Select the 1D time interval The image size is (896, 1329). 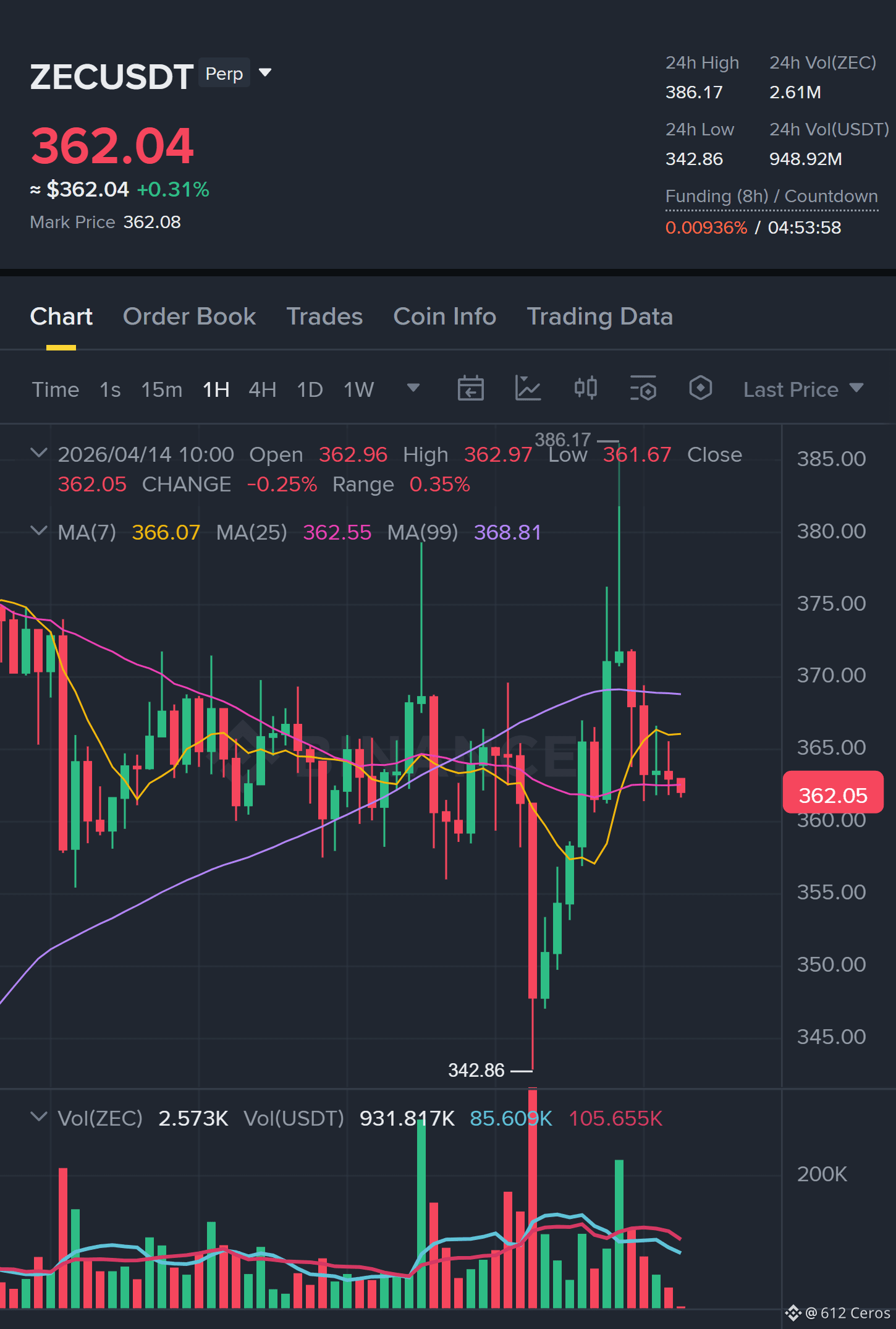(x=310, y=389)
